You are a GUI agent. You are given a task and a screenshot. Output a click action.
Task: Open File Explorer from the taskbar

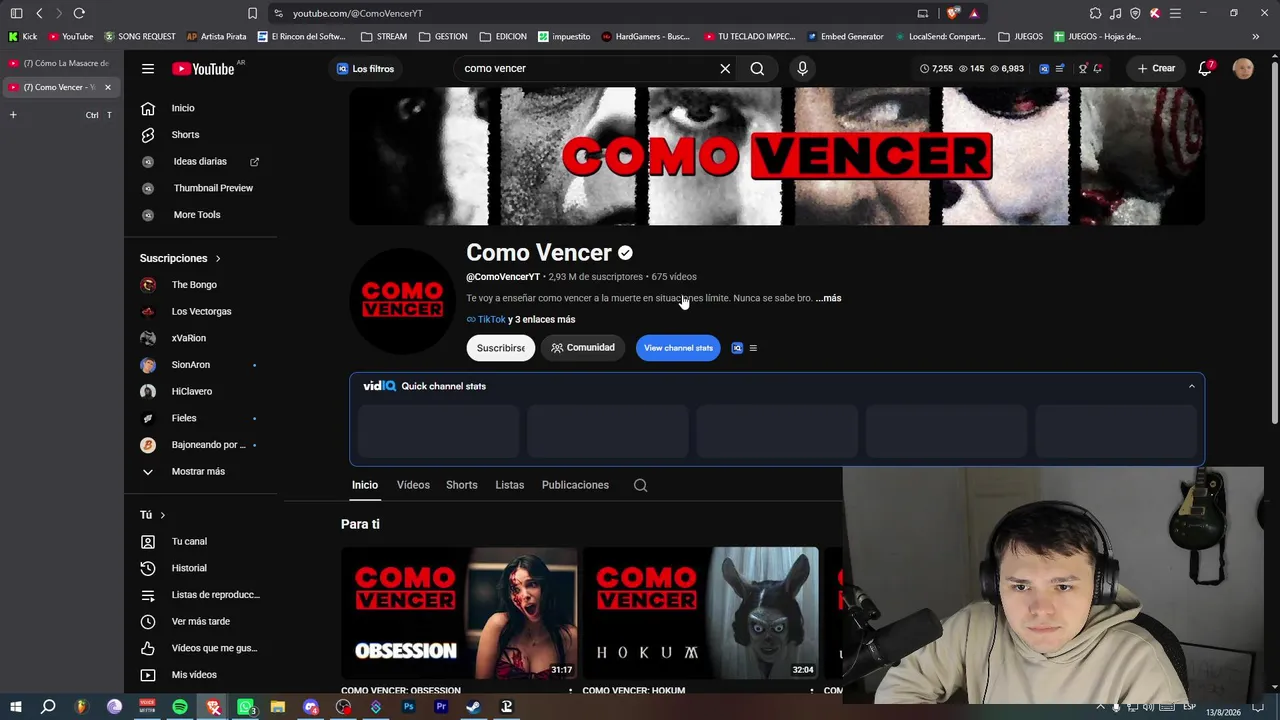[x=278, y=707]
